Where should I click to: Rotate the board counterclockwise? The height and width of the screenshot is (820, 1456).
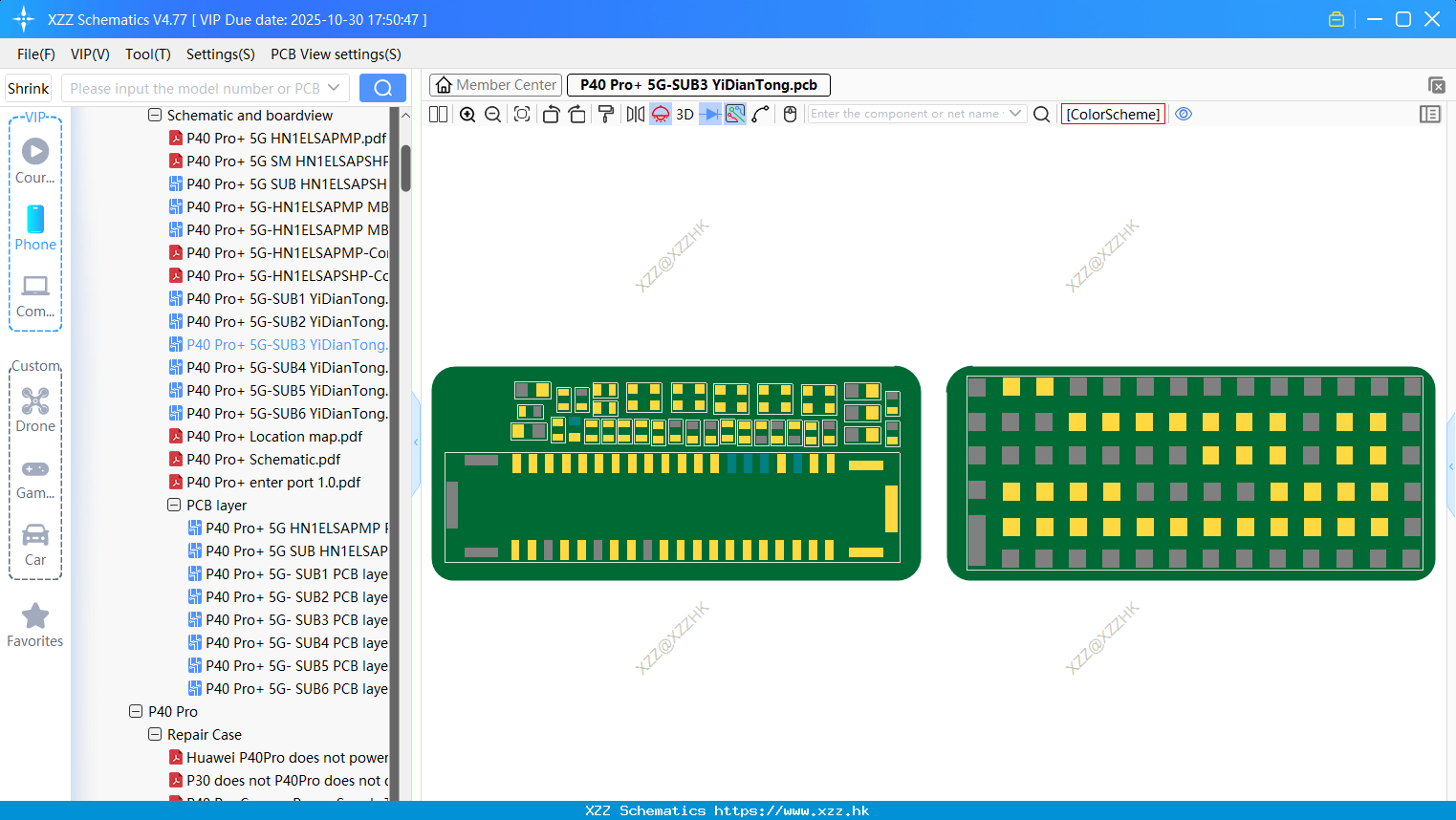point(551,114)
